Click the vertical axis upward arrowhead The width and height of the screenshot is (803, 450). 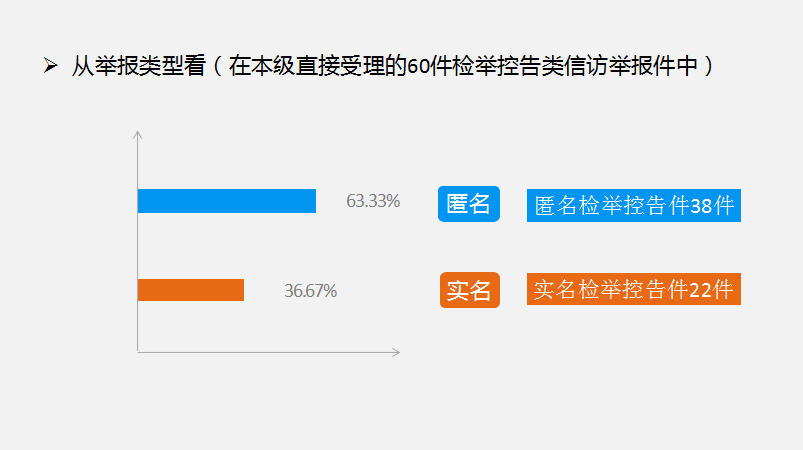pos(138,134)
